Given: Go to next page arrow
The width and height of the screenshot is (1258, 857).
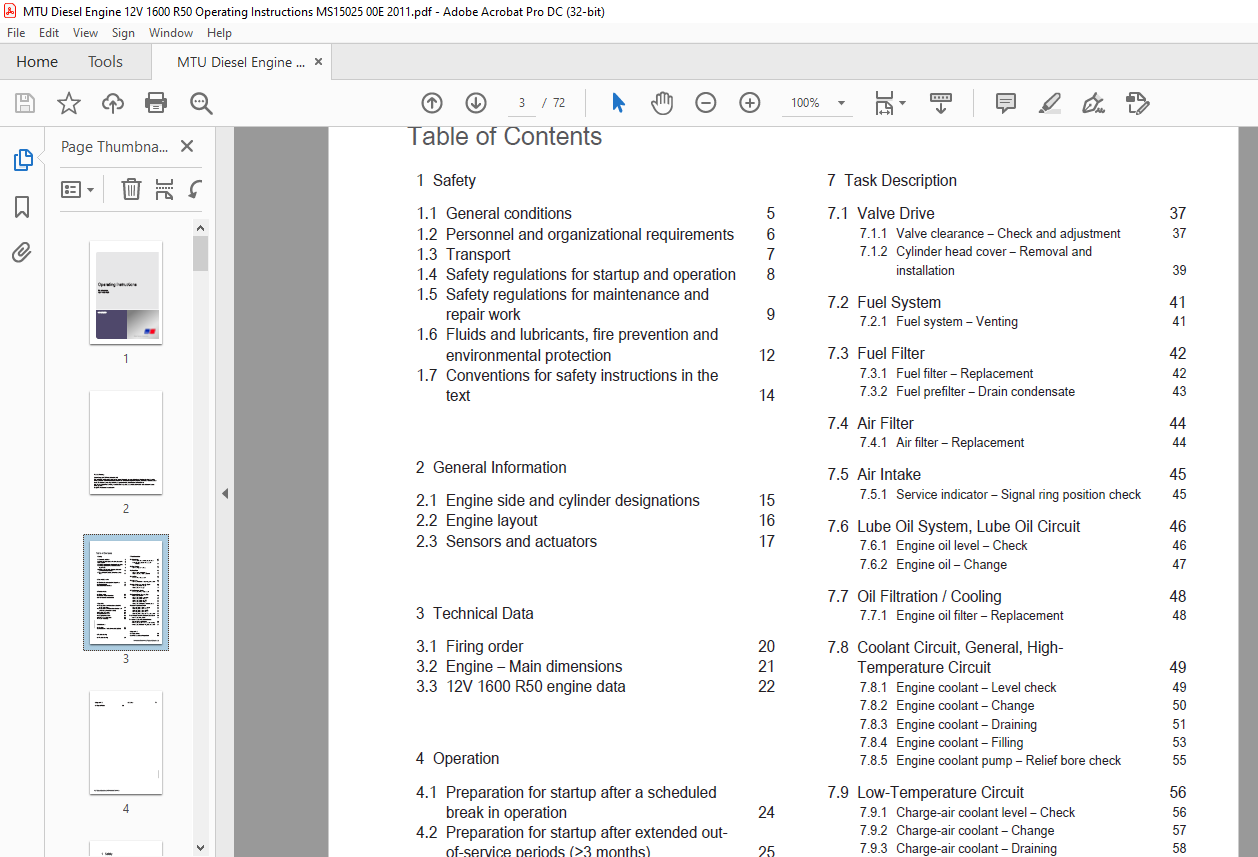Looking at the screenshot, I should [x=476, y=103].
